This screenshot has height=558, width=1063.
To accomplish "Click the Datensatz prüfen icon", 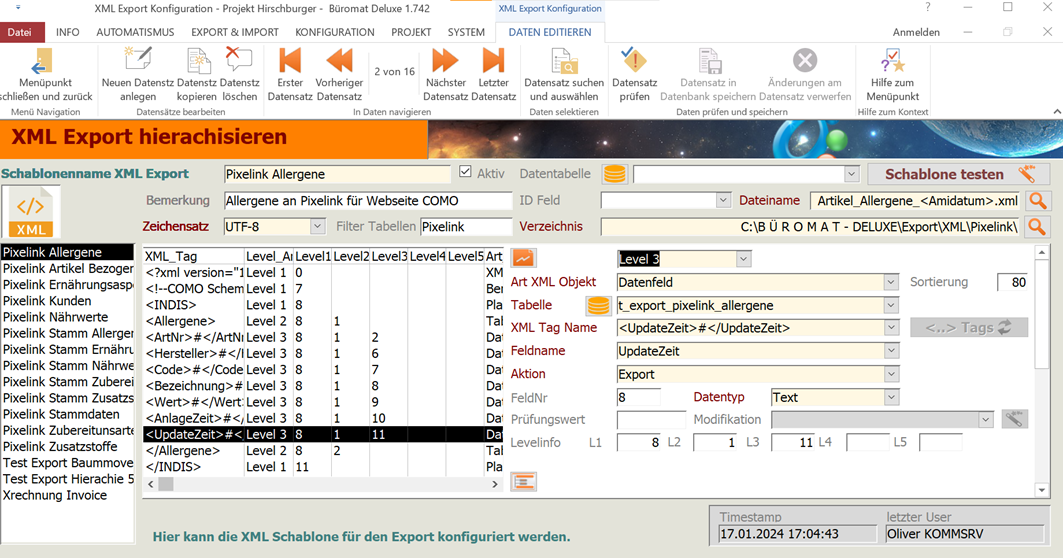I will click(634, 61).
